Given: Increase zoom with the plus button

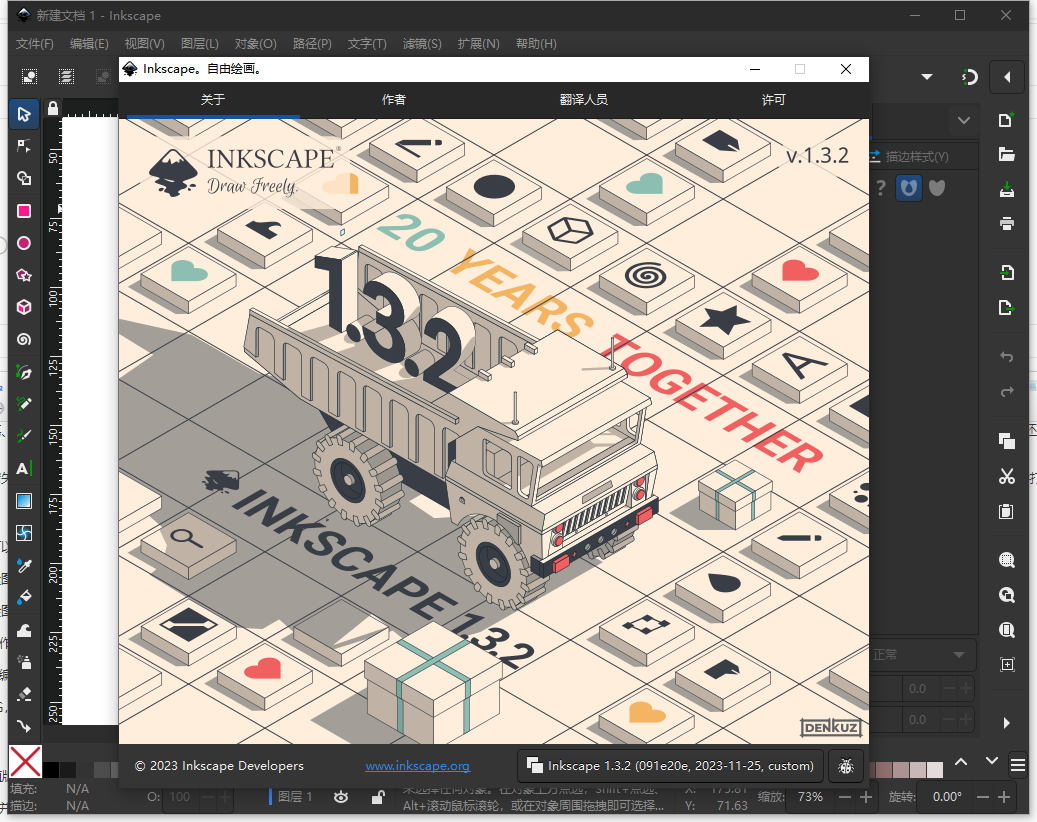Looking at the screenshot, I should pos(866,798).
